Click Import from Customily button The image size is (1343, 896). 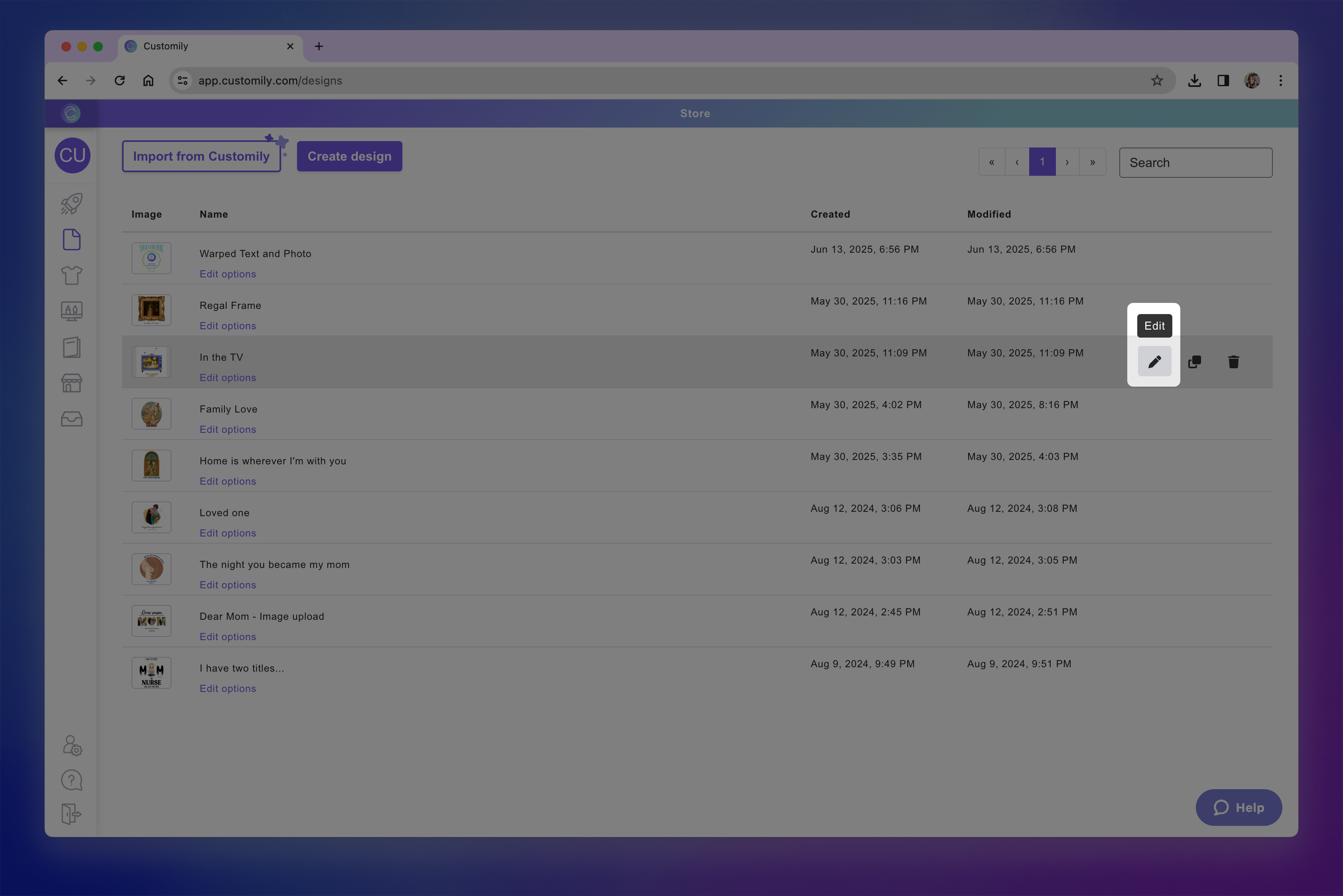coord(201,157)
